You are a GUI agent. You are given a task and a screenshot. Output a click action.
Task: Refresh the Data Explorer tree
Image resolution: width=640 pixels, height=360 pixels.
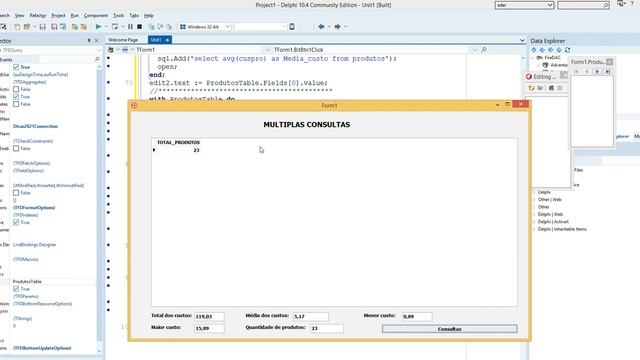(567, 50)
